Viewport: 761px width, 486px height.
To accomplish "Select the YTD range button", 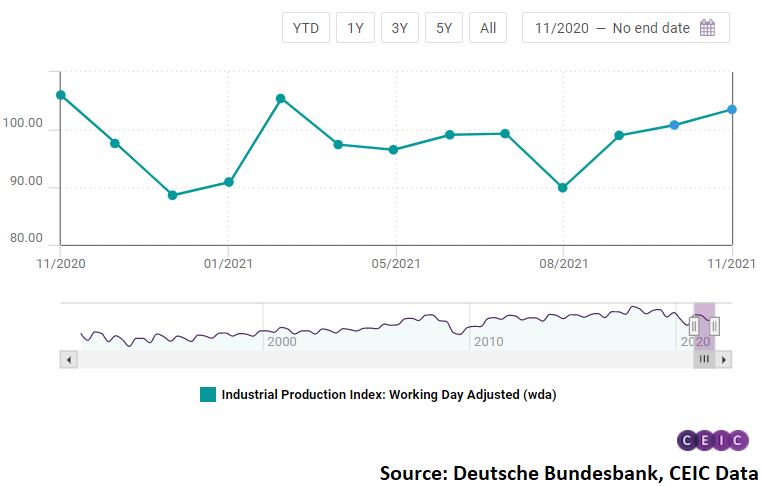I will pyautogui.click(x=305, y=28).
